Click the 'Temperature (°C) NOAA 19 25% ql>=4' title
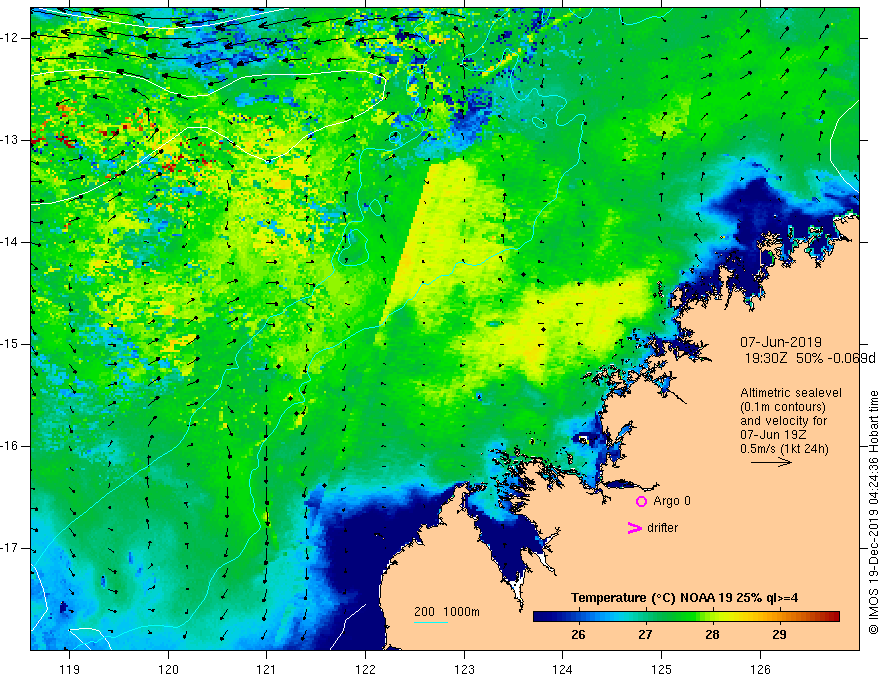Viewport: 880px width, 680px height. pos(685,598)
